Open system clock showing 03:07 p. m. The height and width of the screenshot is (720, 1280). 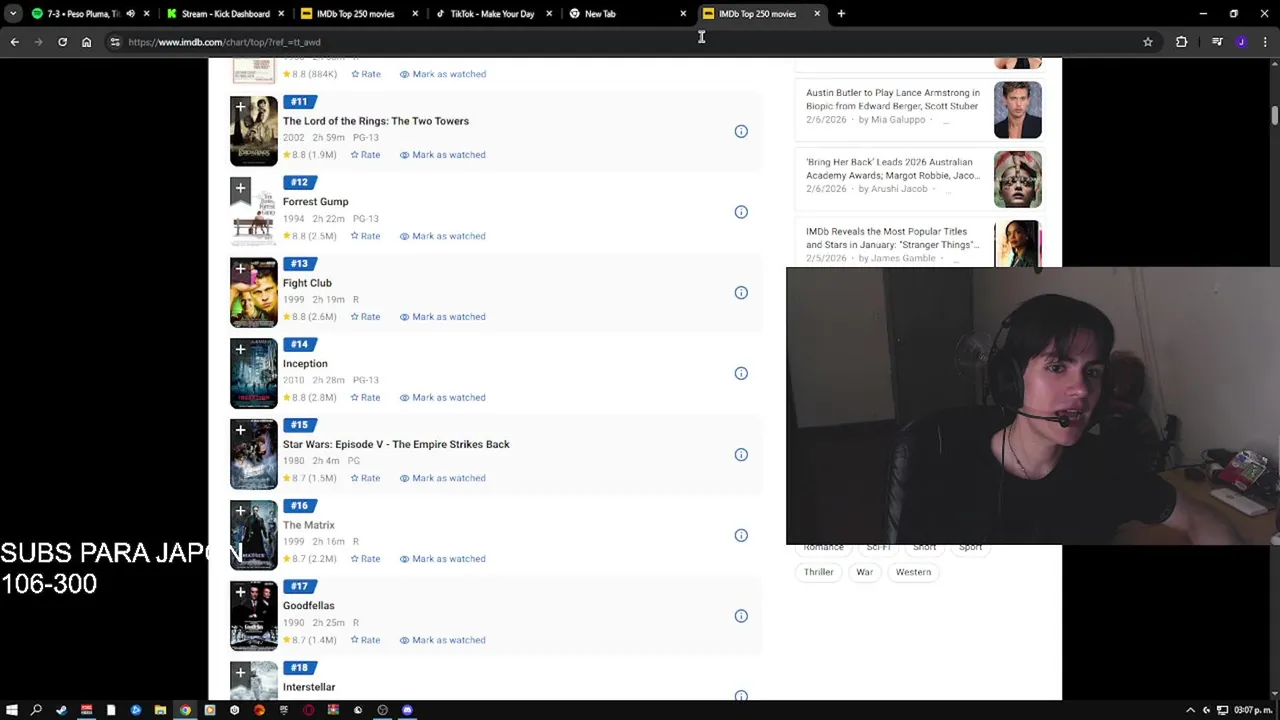[x=1253, y=710]
